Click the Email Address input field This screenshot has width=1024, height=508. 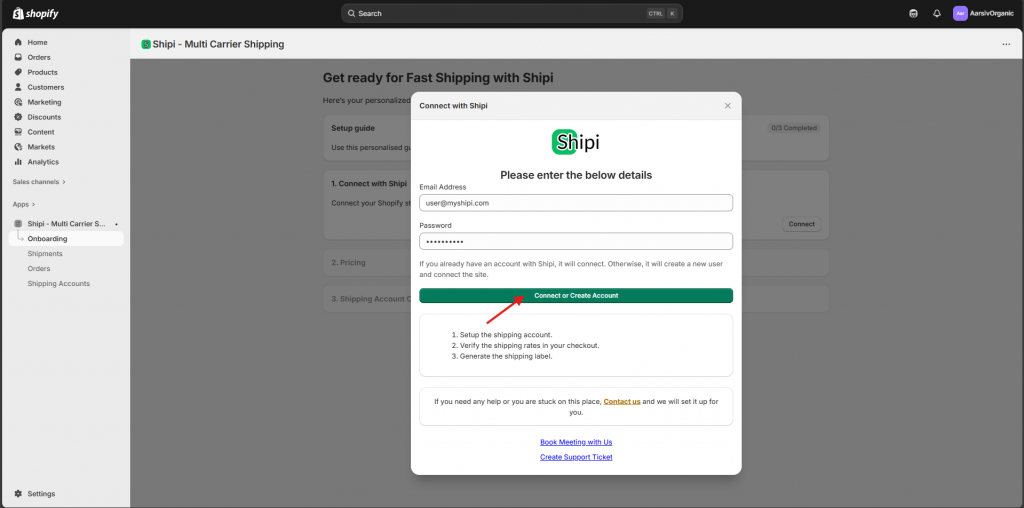pyautogui.click(x=576, y=202)
